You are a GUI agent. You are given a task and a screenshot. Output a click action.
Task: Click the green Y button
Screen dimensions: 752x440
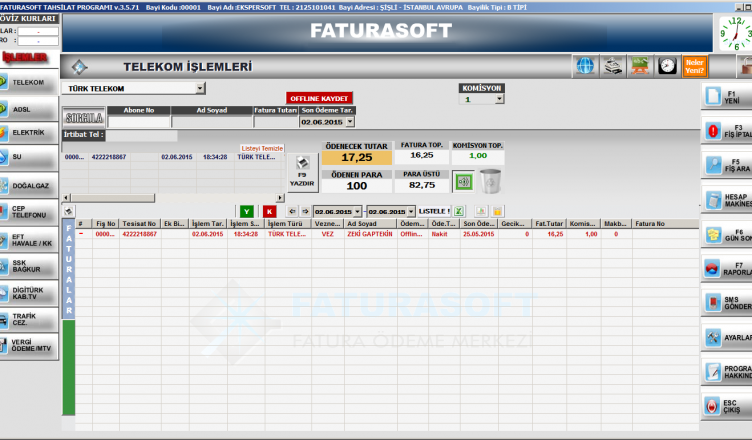(247, 211)
